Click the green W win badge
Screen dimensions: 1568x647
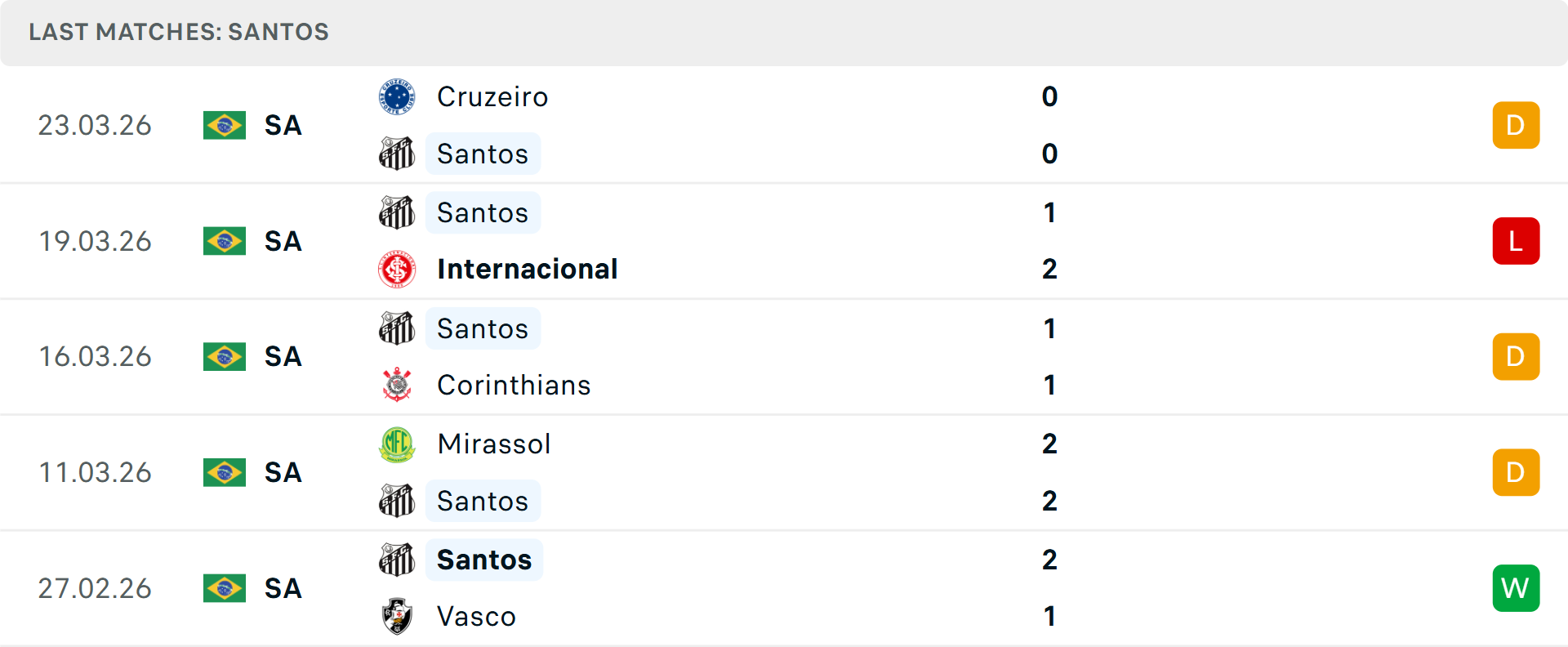(x=1516, y=588)
